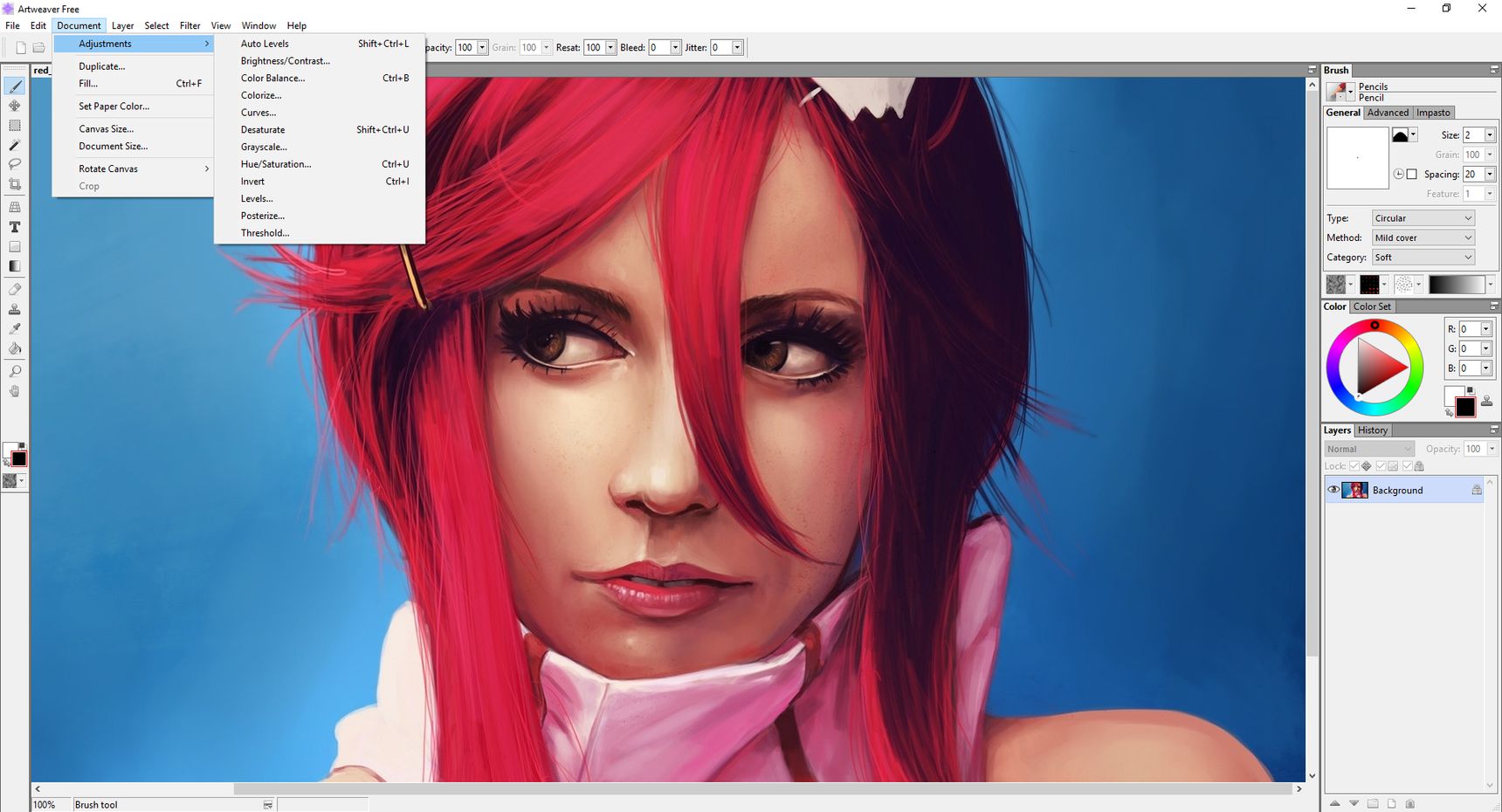Click the lock icon on Background layer

click(1477, 490)
